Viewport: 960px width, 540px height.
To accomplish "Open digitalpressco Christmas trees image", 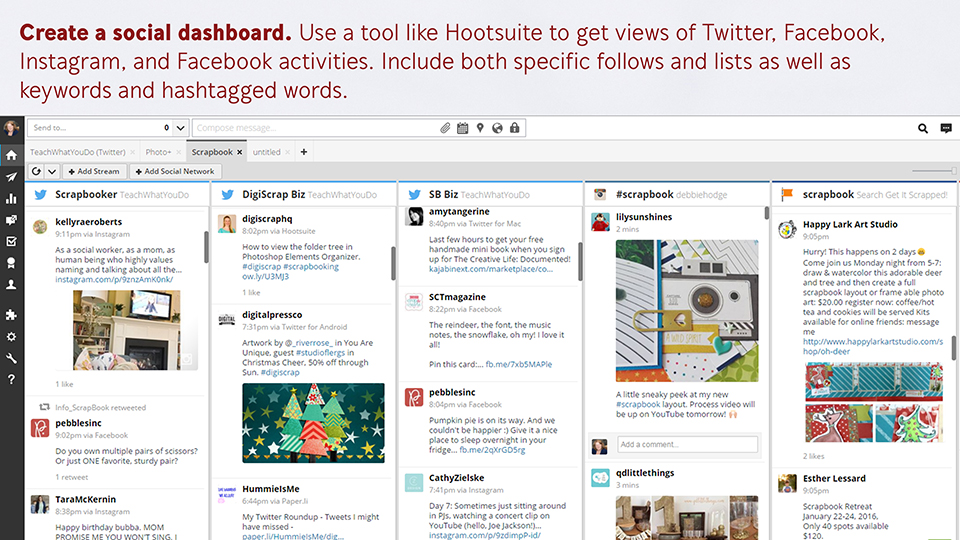I will (313, 422).
